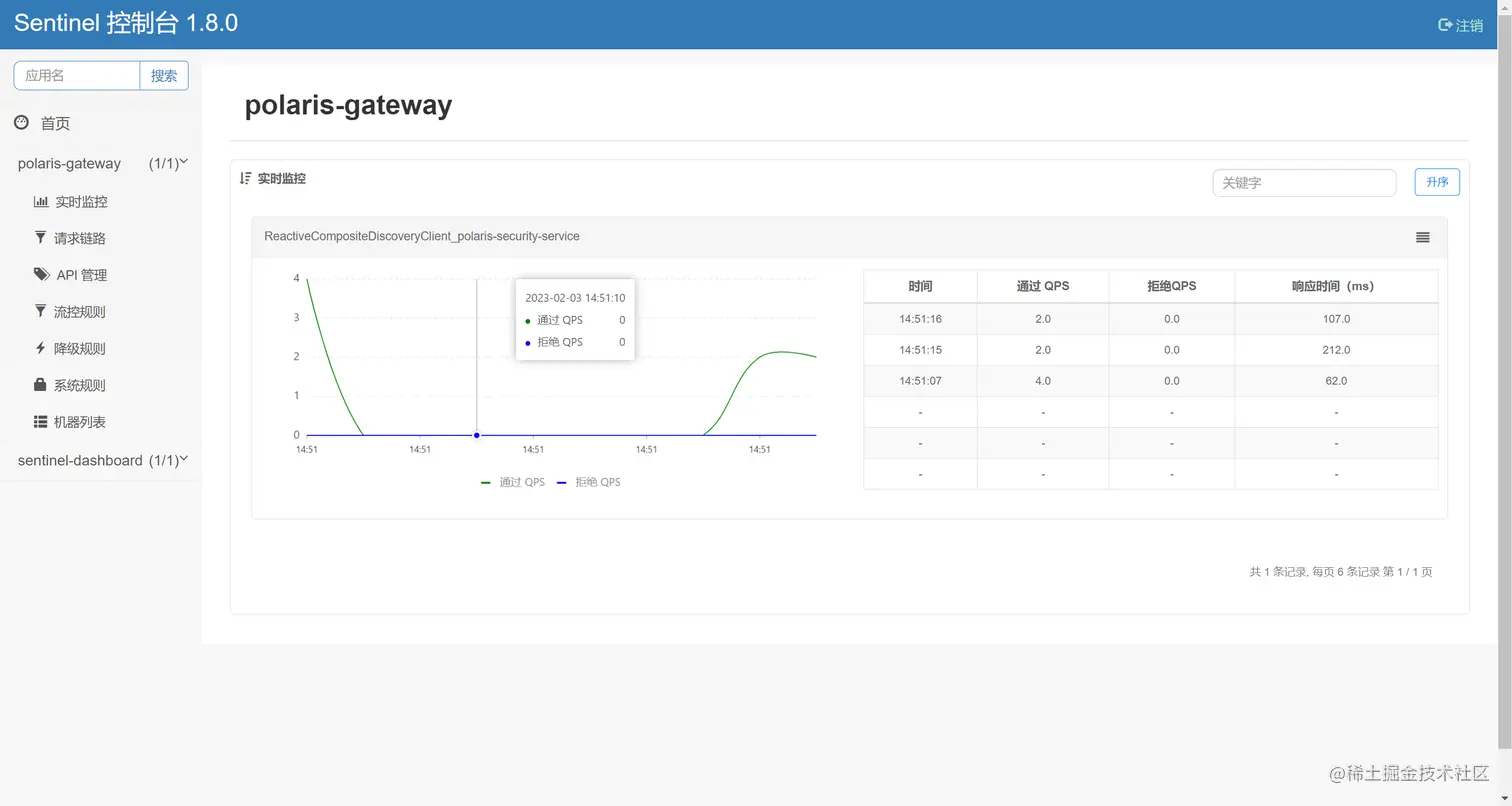Open 实时监控 in the sidebar
The width and height of the screenshot is (1512, 806).
pyautogui.click(x=81, y=201)
